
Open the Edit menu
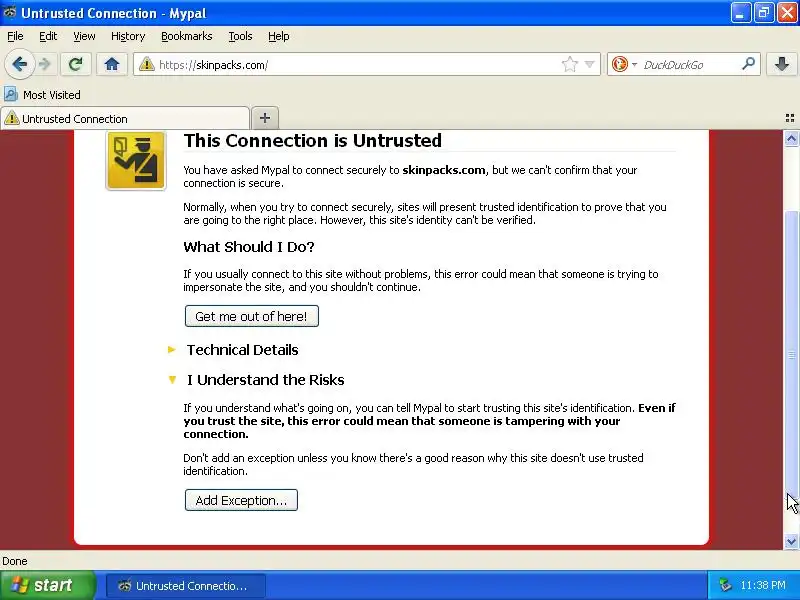click(x=48, y=36)
